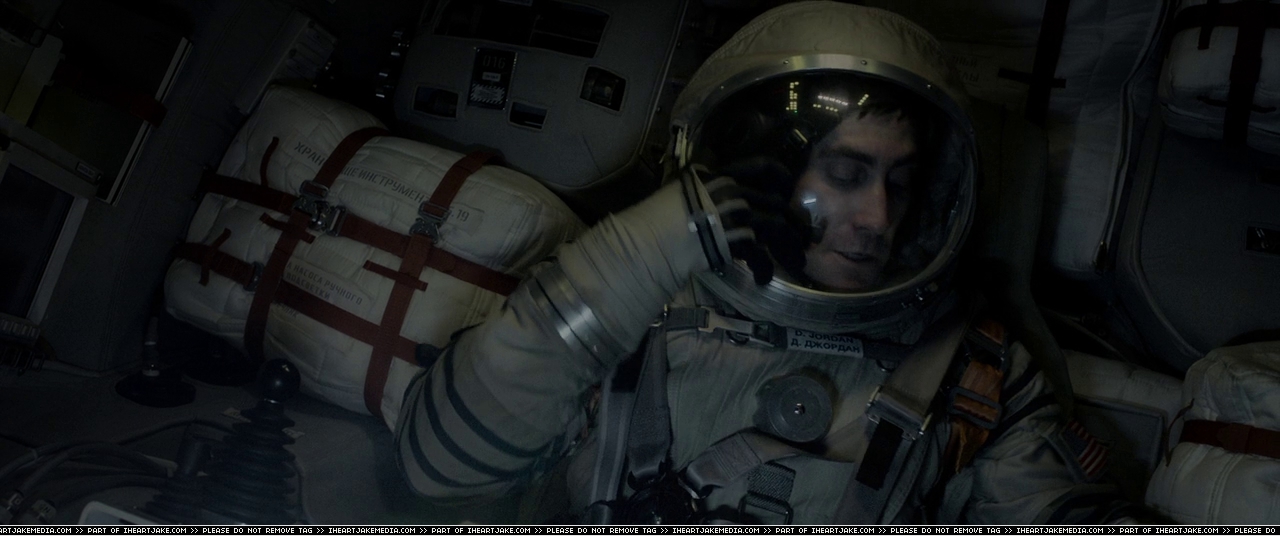Select the orange harness strap on shoulder
Screen dimensions: 1280x536
click(x=976, y=395)
